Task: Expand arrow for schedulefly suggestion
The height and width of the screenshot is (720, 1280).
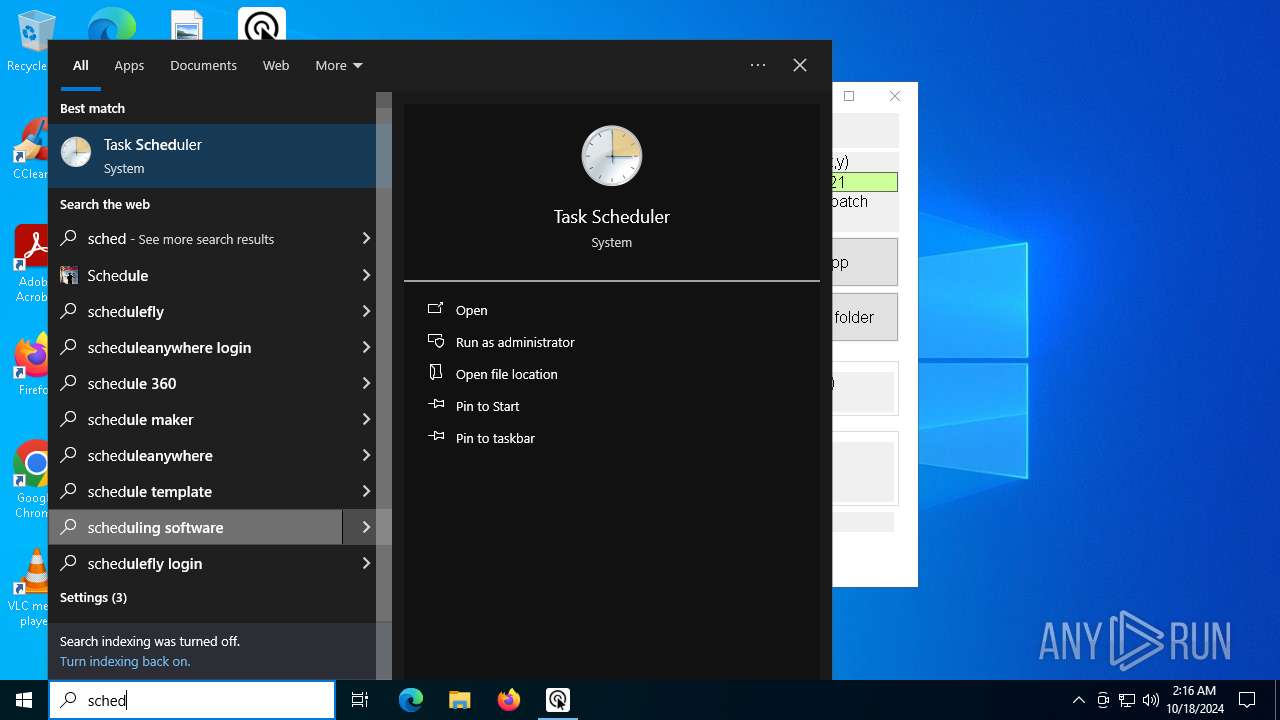Action: click(x=366, y=311)
